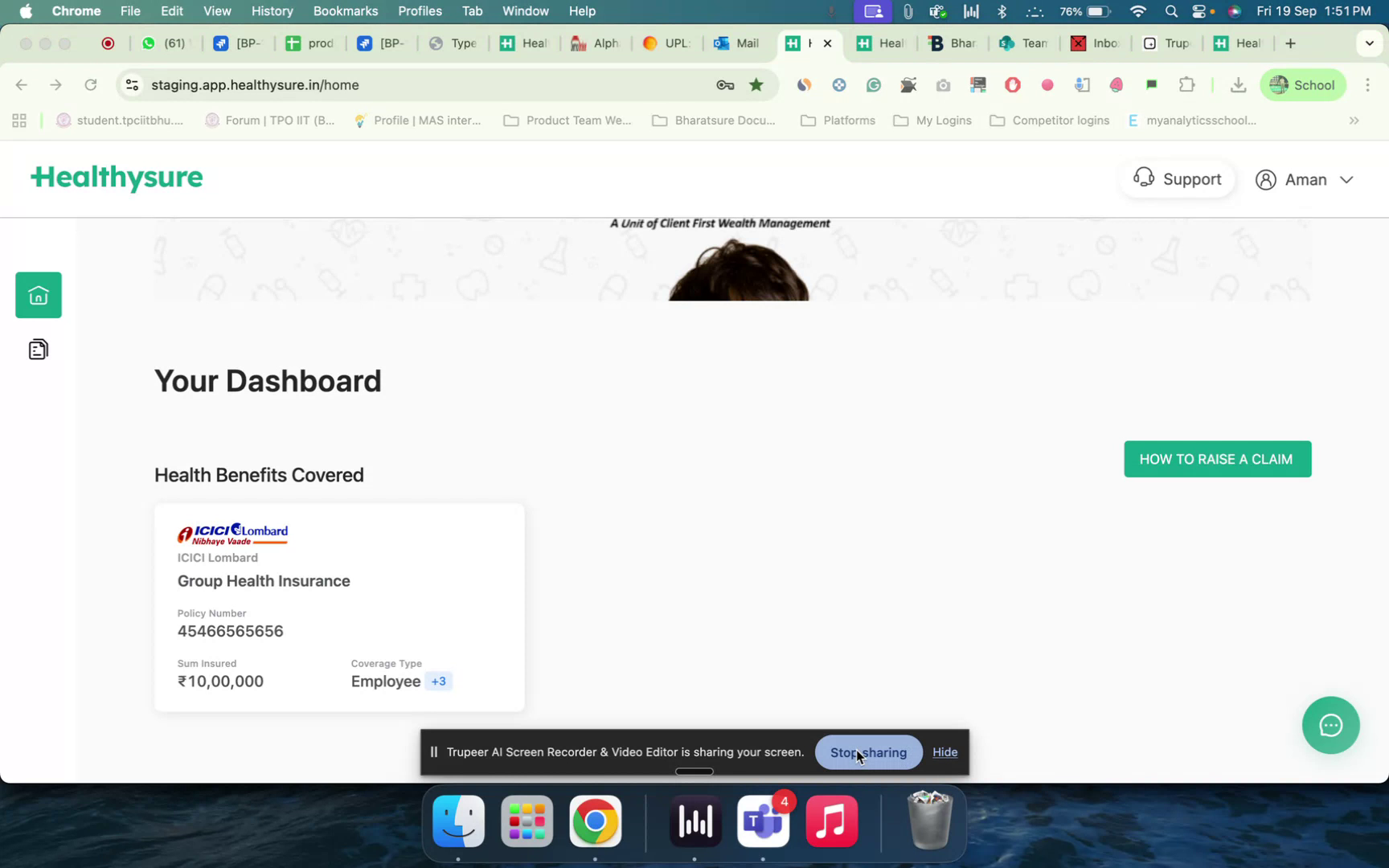Toggle the site permissions icon near the URL
The image size is (1389, 868).
pyautogui.click(x=131, y=84)
